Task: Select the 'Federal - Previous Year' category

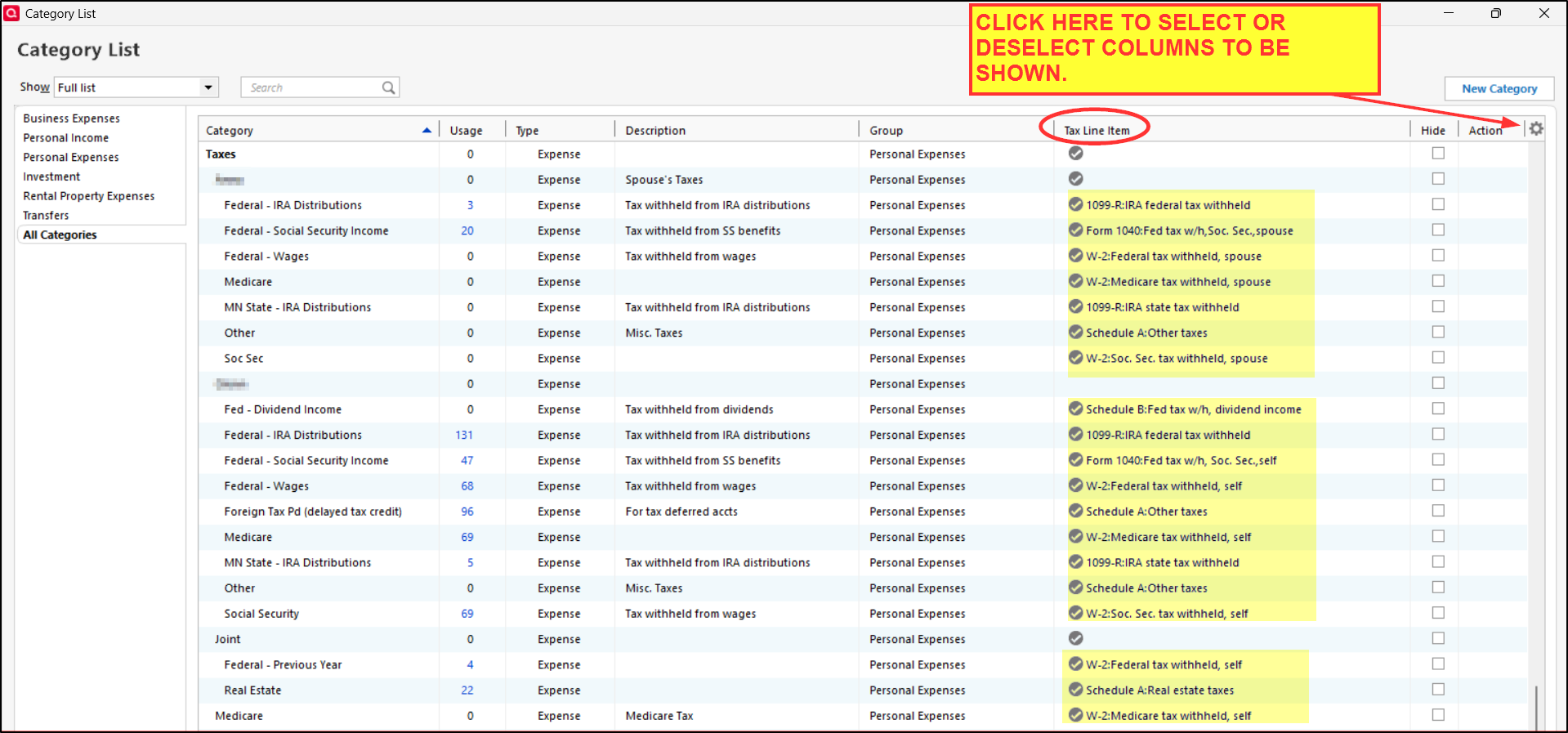Action: 283,665
